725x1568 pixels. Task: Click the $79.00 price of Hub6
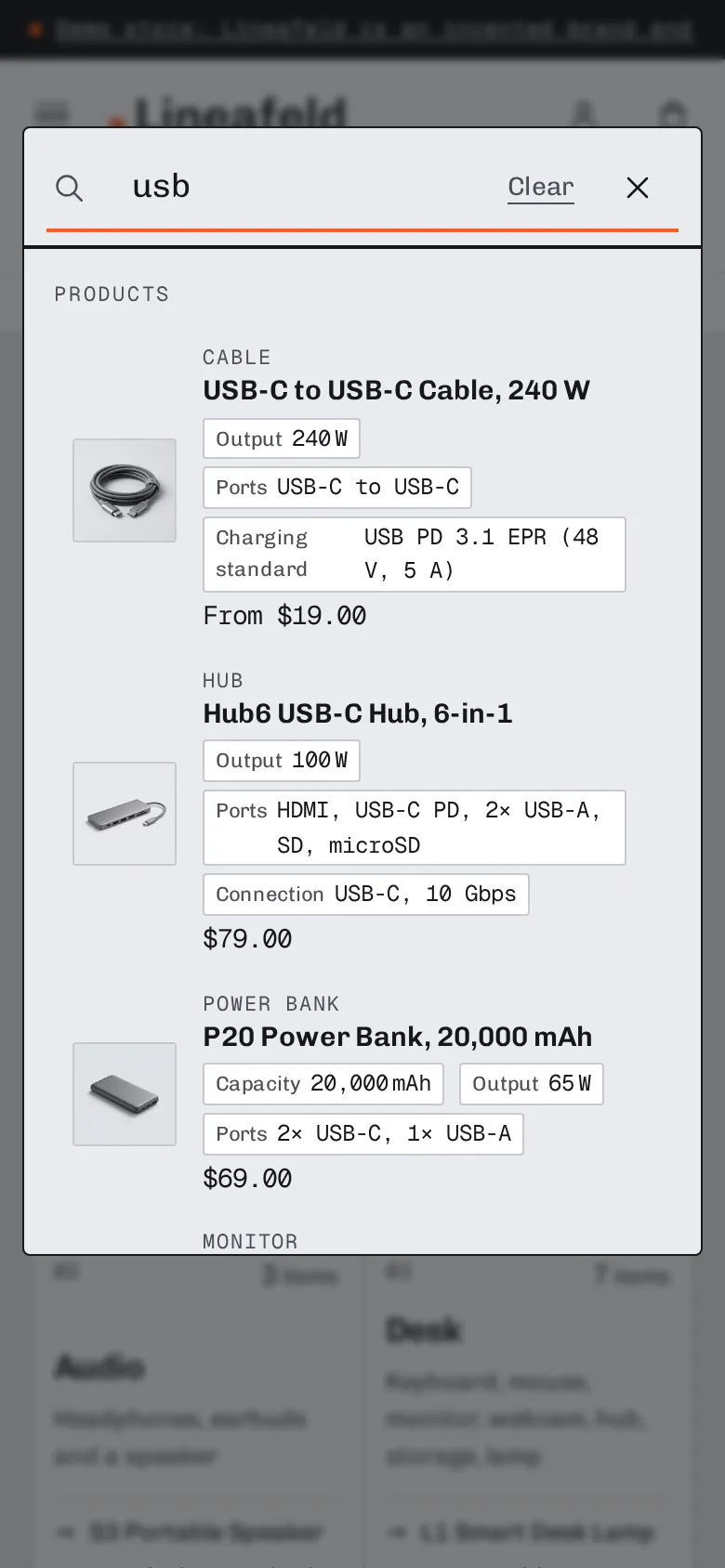click(x=247, y=939)
